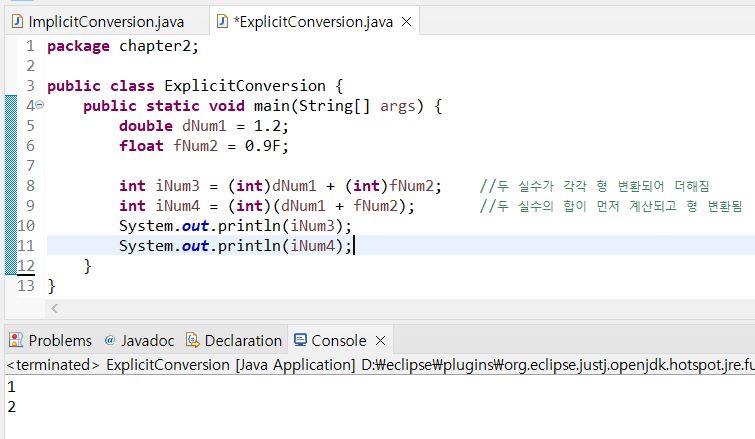Click variable iNum3 in line 8 declaration
The height and width of the screenshot is (439, 755).
(x=177, y=186)
